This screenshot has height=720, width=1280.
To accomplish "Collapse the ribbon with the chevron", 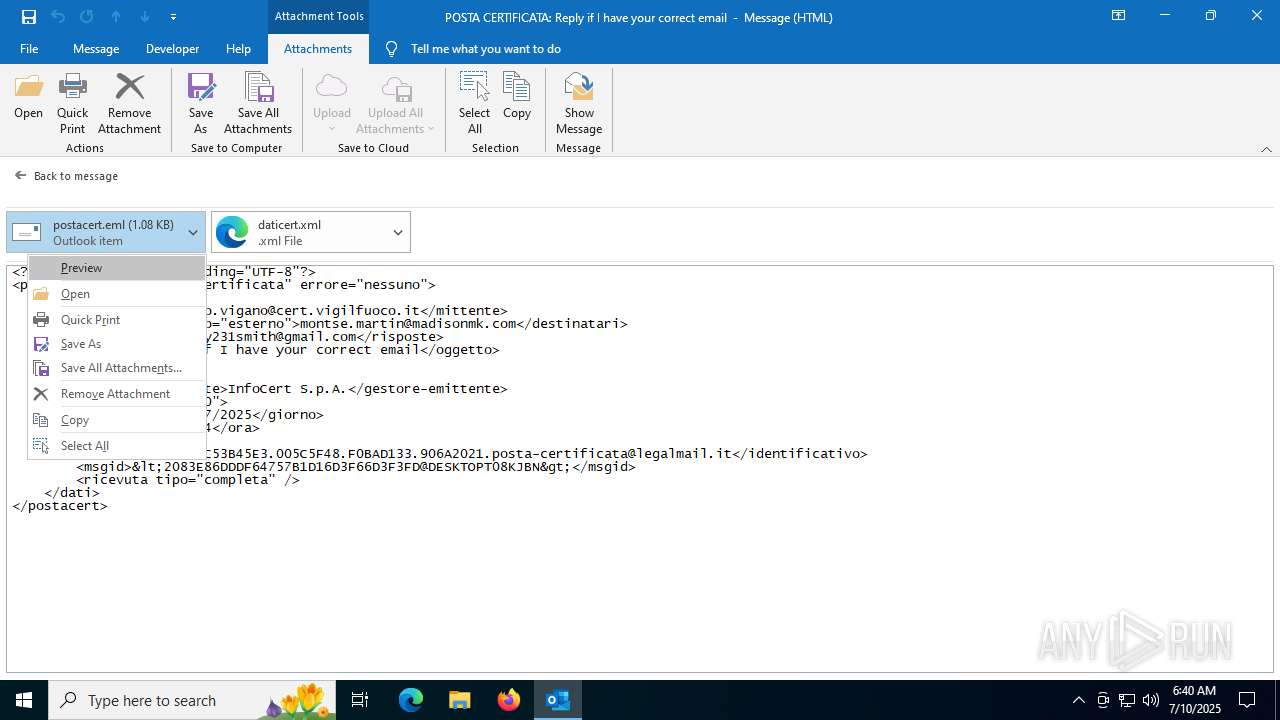I will point(1266,149).
